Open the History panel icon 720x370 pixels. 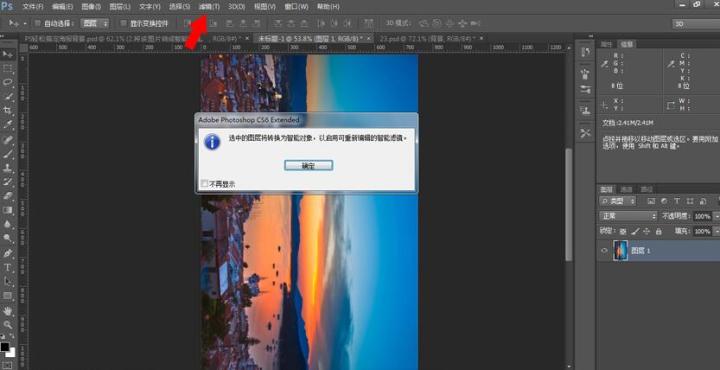pyautogui.click(x=585, y=52)
